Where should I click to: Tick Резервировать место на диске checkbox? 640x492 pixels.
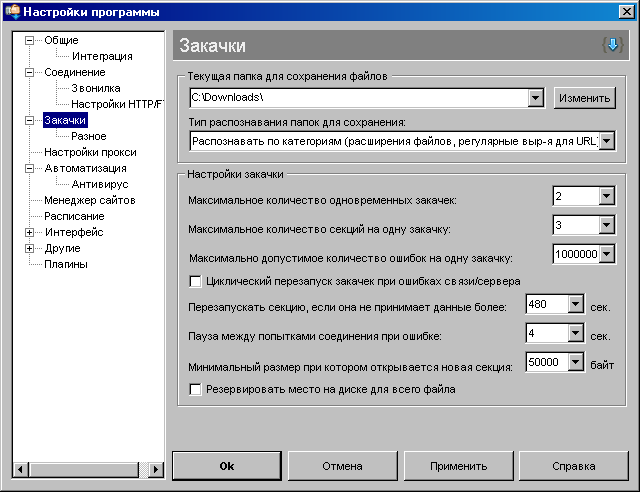[196, 390]
